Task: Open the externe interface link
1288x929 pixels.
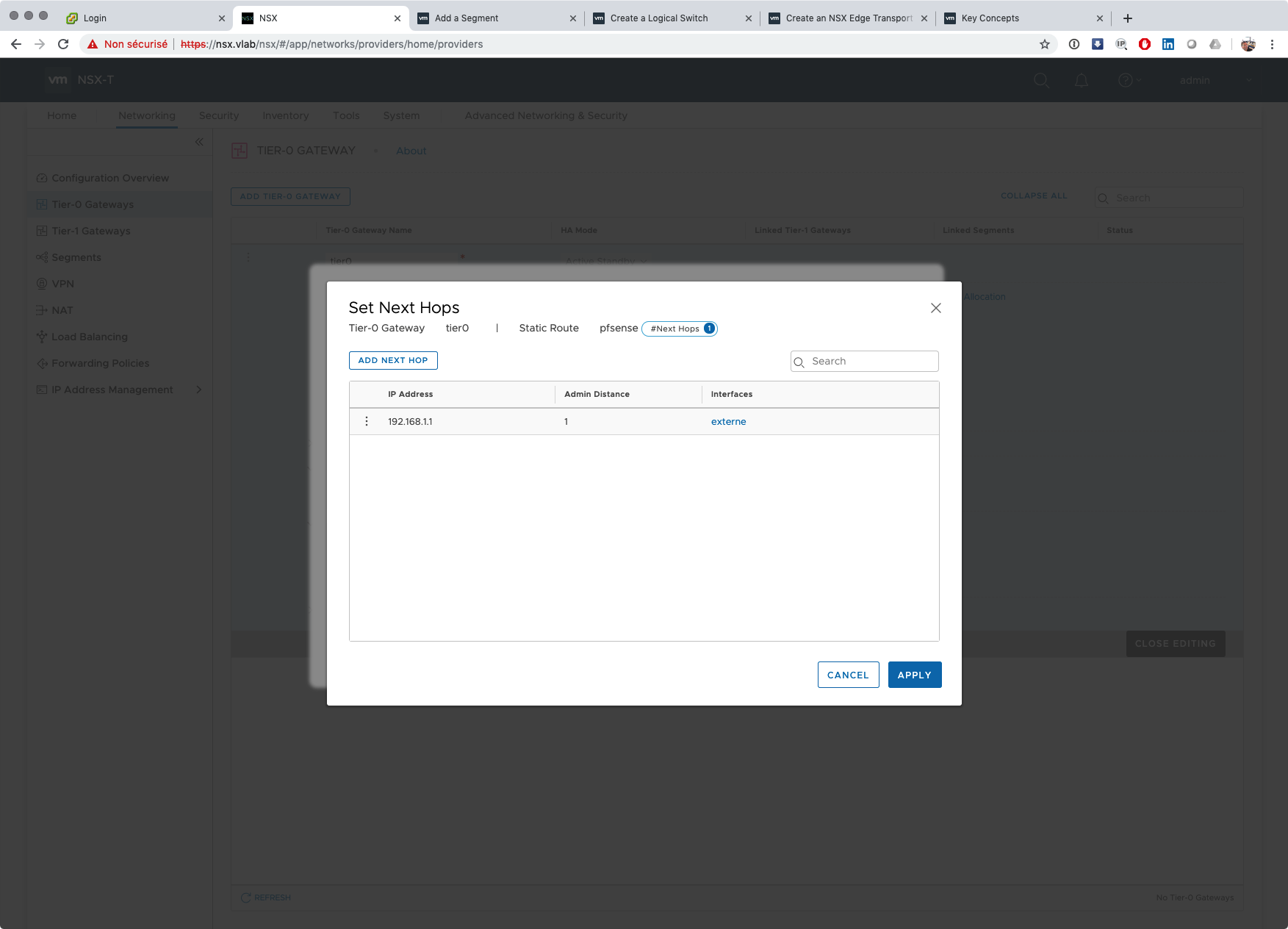Action: click(x=728, y=421)
